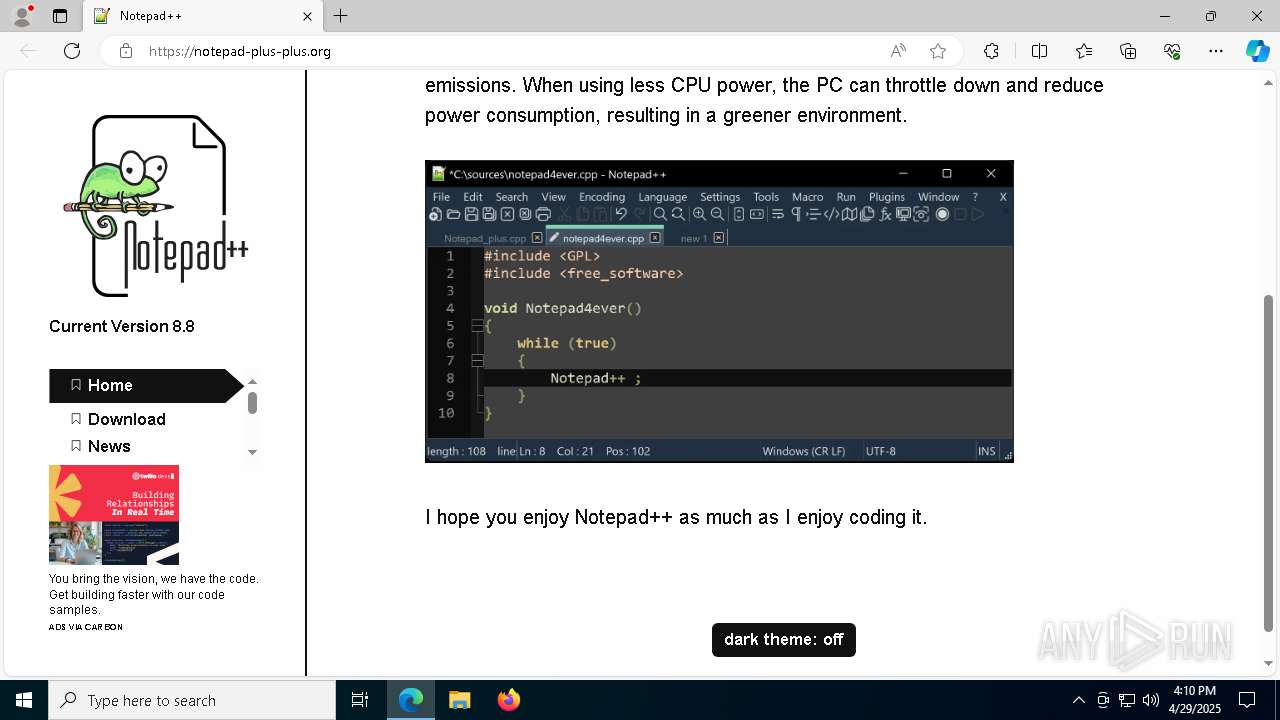Refresh the current page

tap(72, 51)
